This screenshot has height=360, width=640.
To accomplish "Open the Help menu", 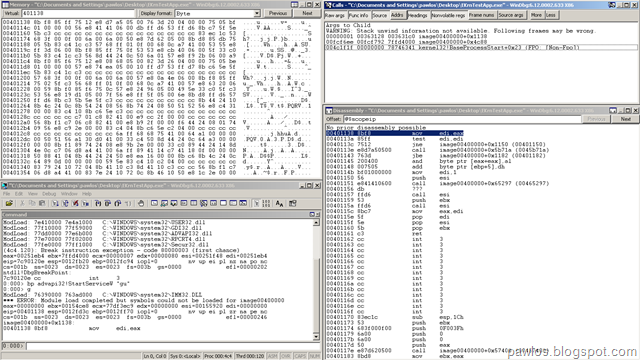I will tap(87, 194).
